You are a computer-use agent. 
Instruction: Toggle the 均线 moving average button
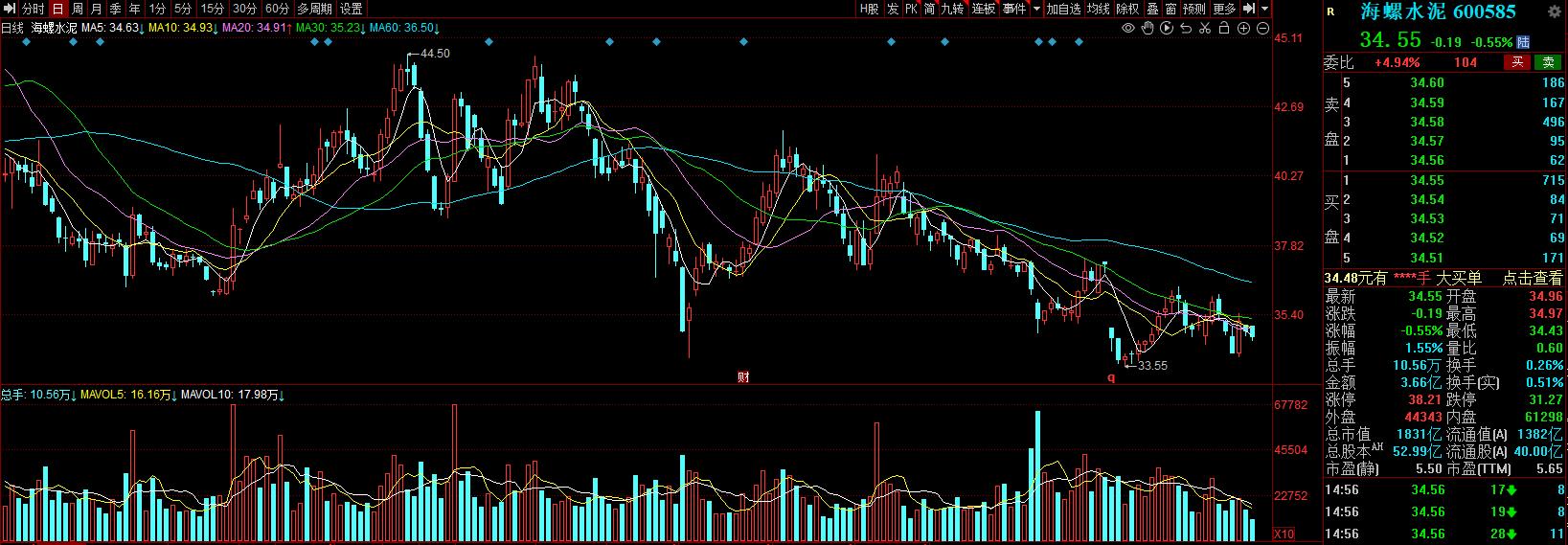tap(1098, 9)
